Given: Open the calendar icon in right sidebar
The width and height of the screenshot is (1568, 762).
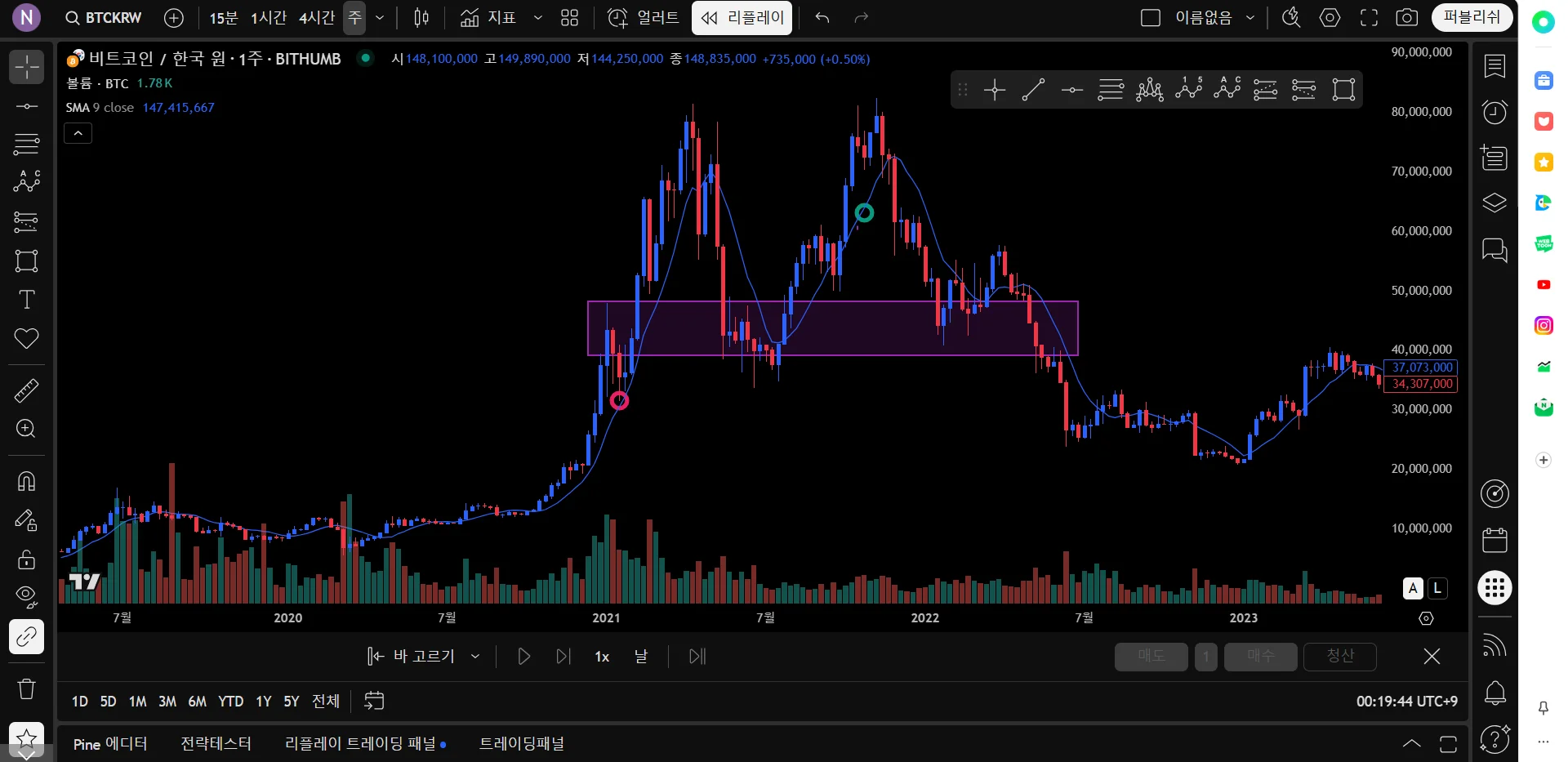Looking at the screenshot, I should (1494, 540).
